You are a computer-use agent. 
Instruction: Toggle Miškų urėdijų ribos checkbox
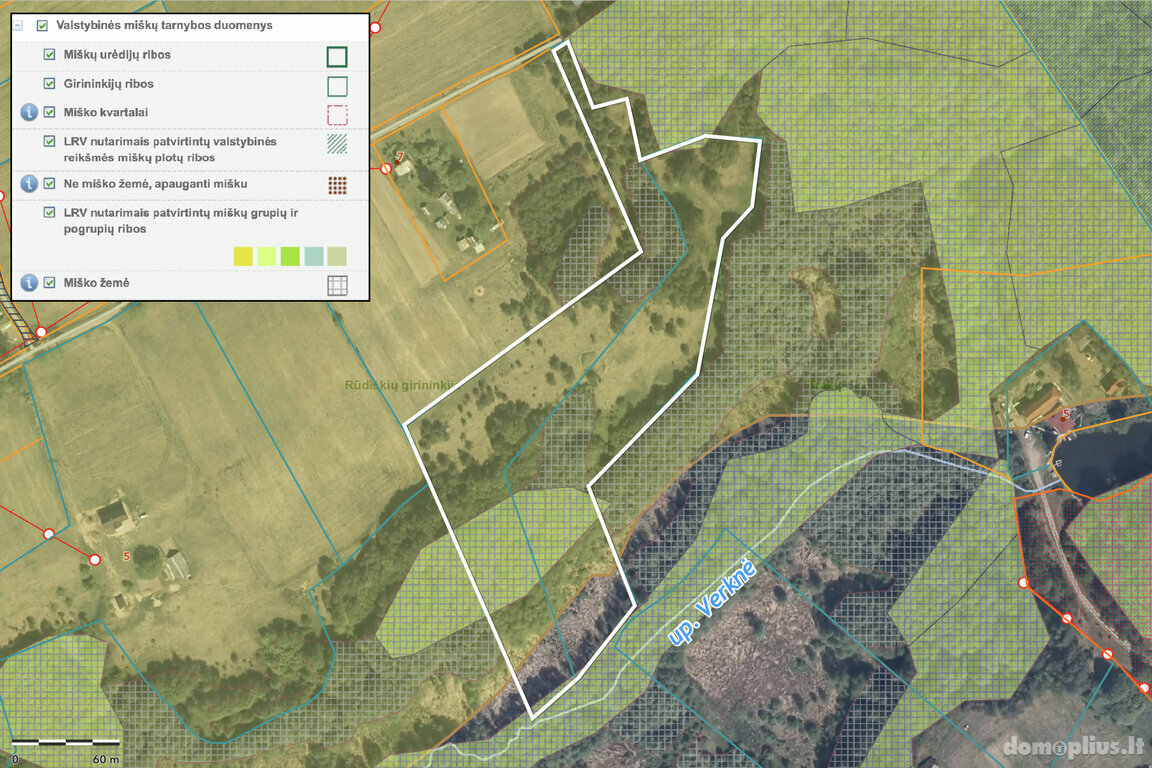[49, 55]
